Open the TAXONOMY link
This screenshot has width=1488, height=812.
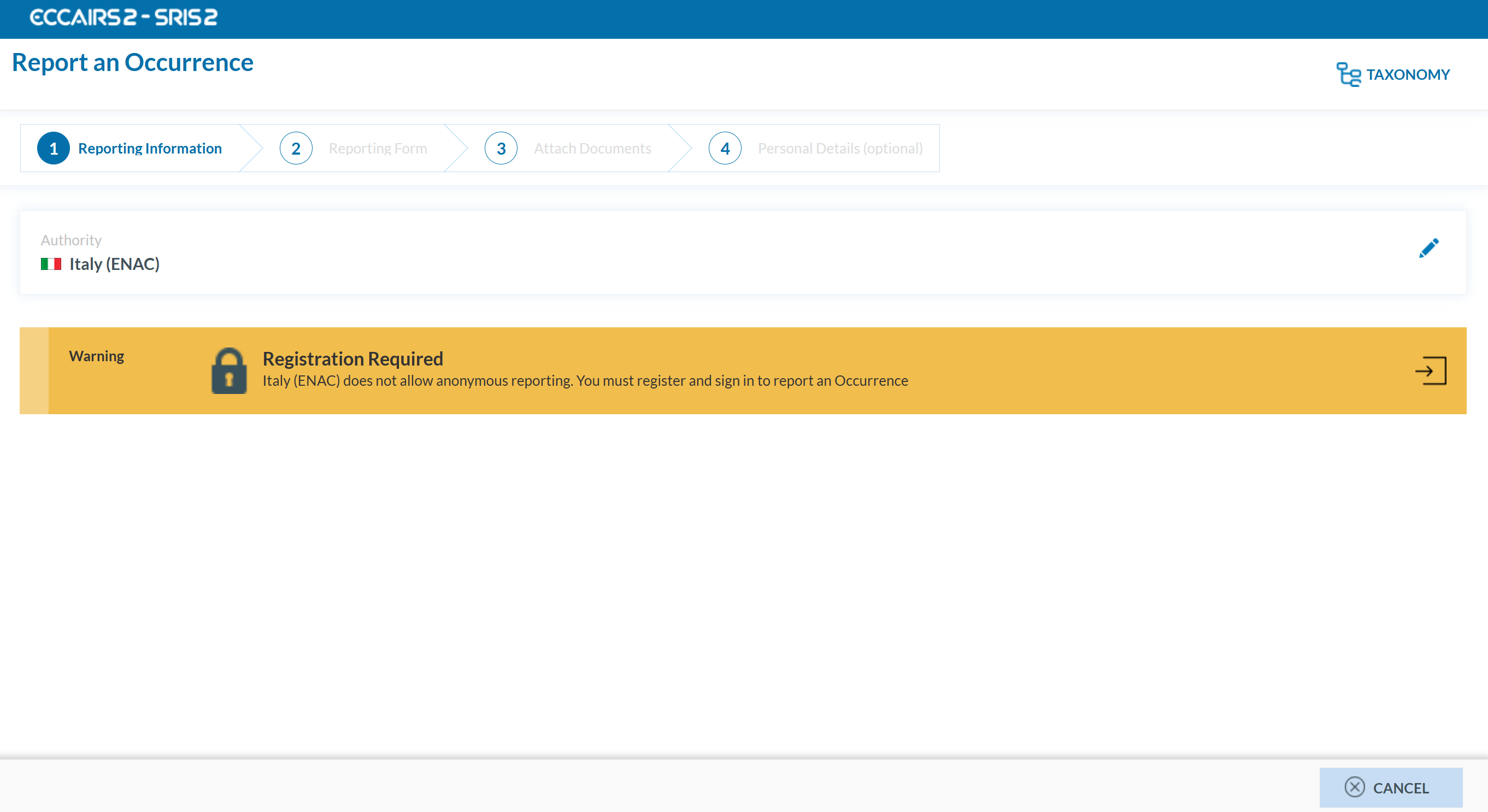[1408, 74]
